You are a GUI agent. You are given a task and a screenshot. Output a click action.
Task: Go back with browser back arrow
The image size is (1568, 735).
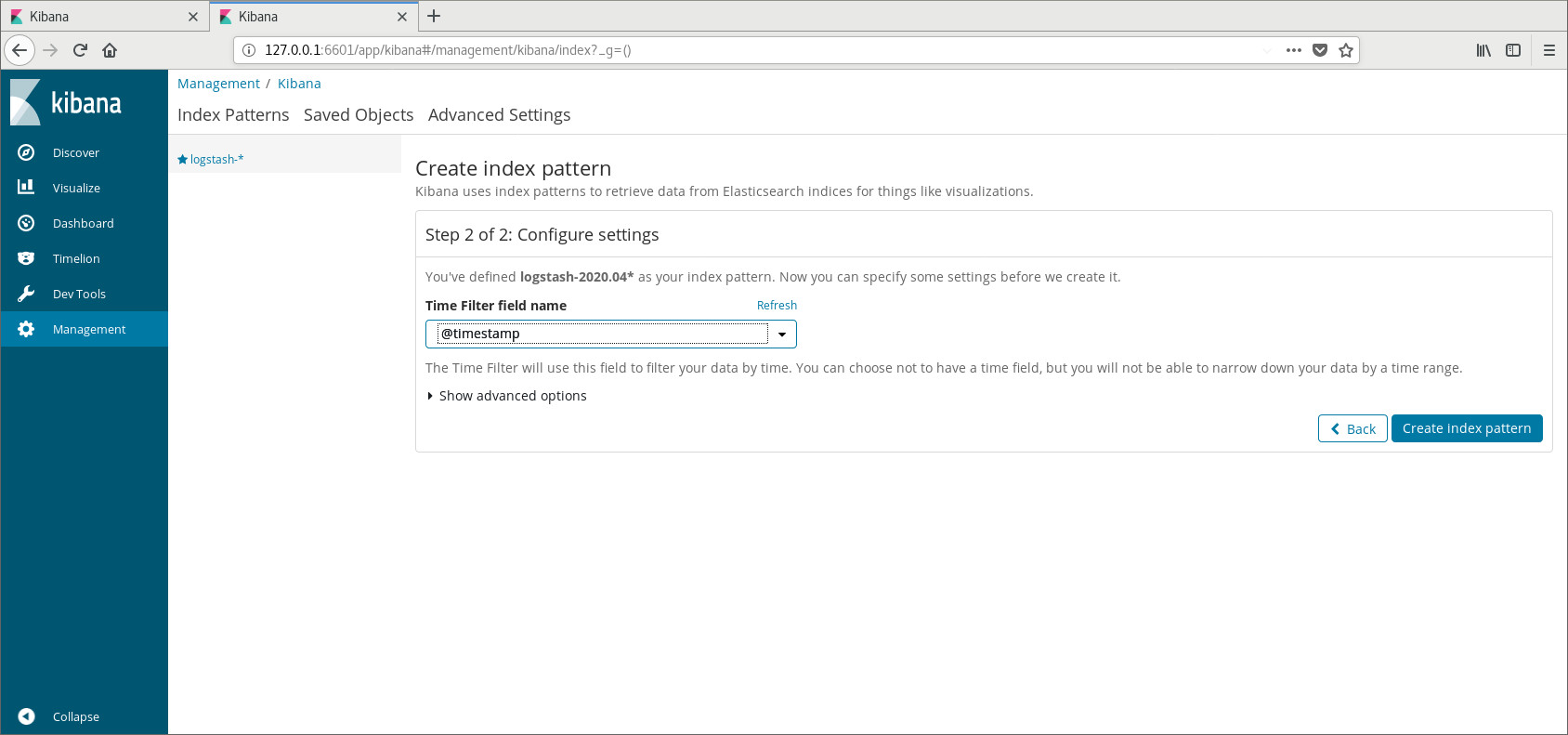(20, 50)
